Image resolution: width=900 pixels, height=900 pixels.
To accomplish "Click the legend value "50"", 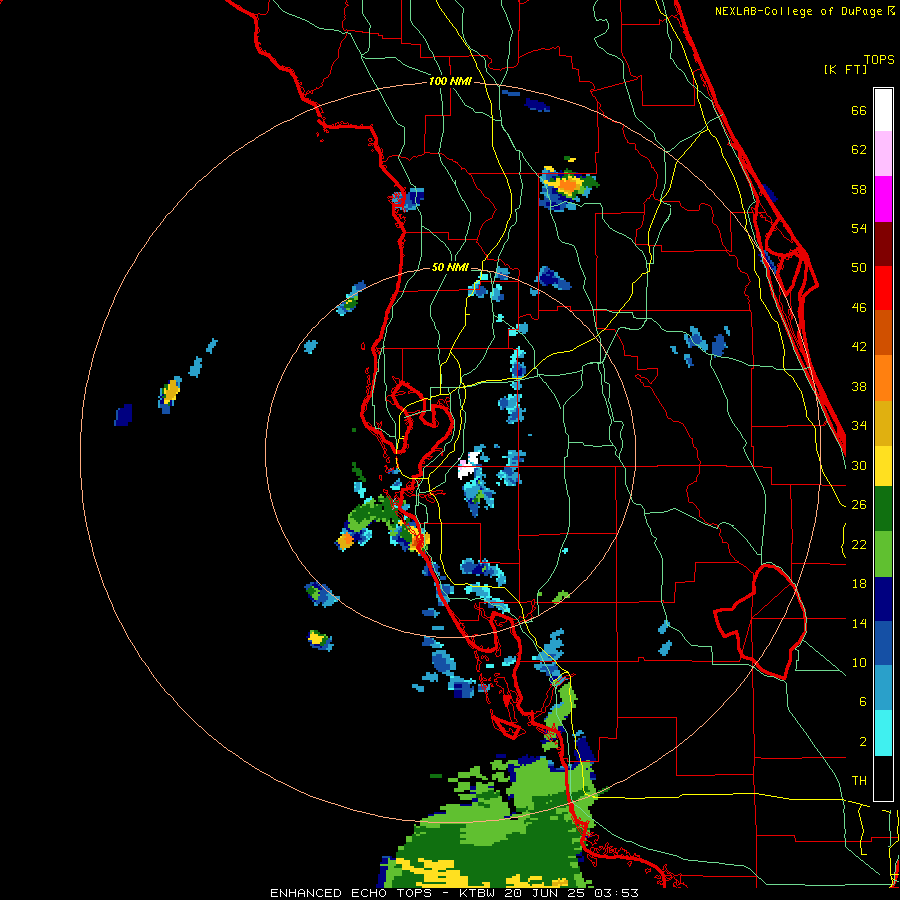I will point(859,267).
